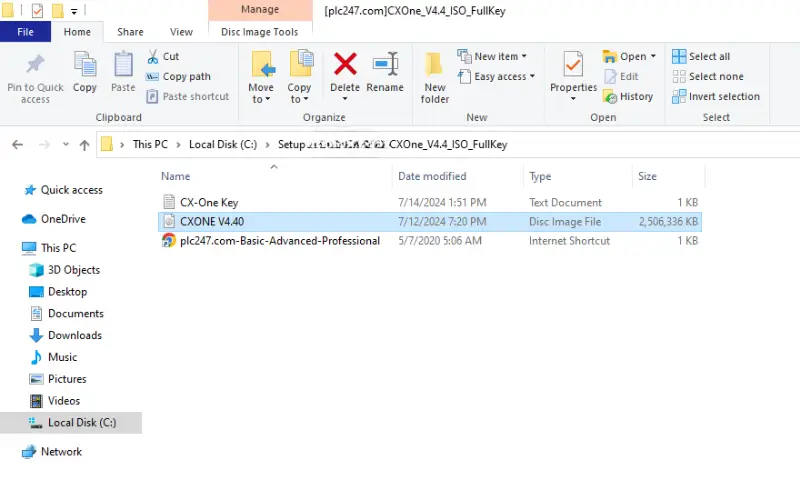This screenshot has width=800, height=500.
Task: Select Local Disk (C:) in sidebar
Action: click(71, 423)
